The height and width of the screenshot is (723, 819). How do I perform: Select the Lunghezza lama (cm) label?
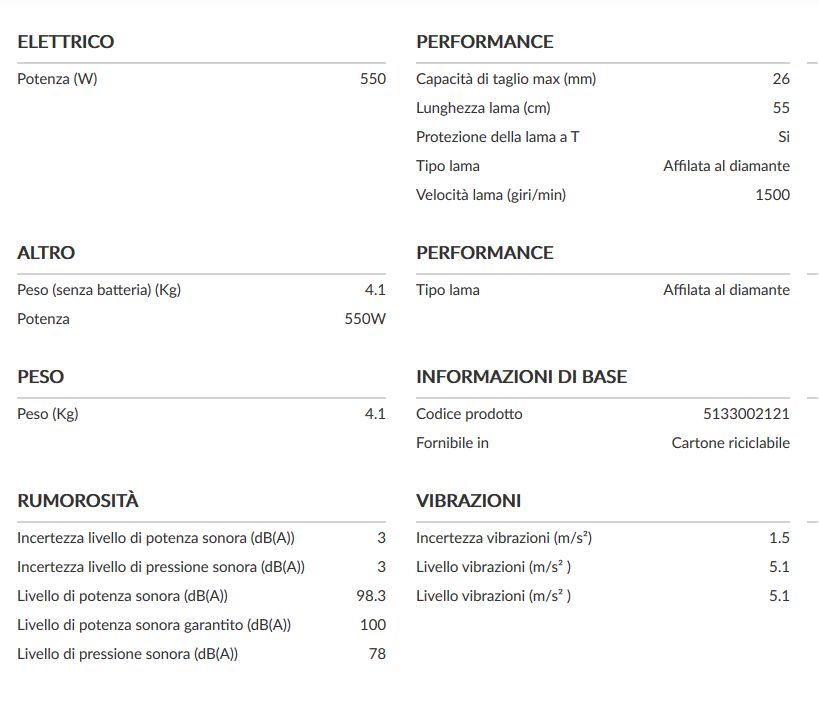(483, 108)
